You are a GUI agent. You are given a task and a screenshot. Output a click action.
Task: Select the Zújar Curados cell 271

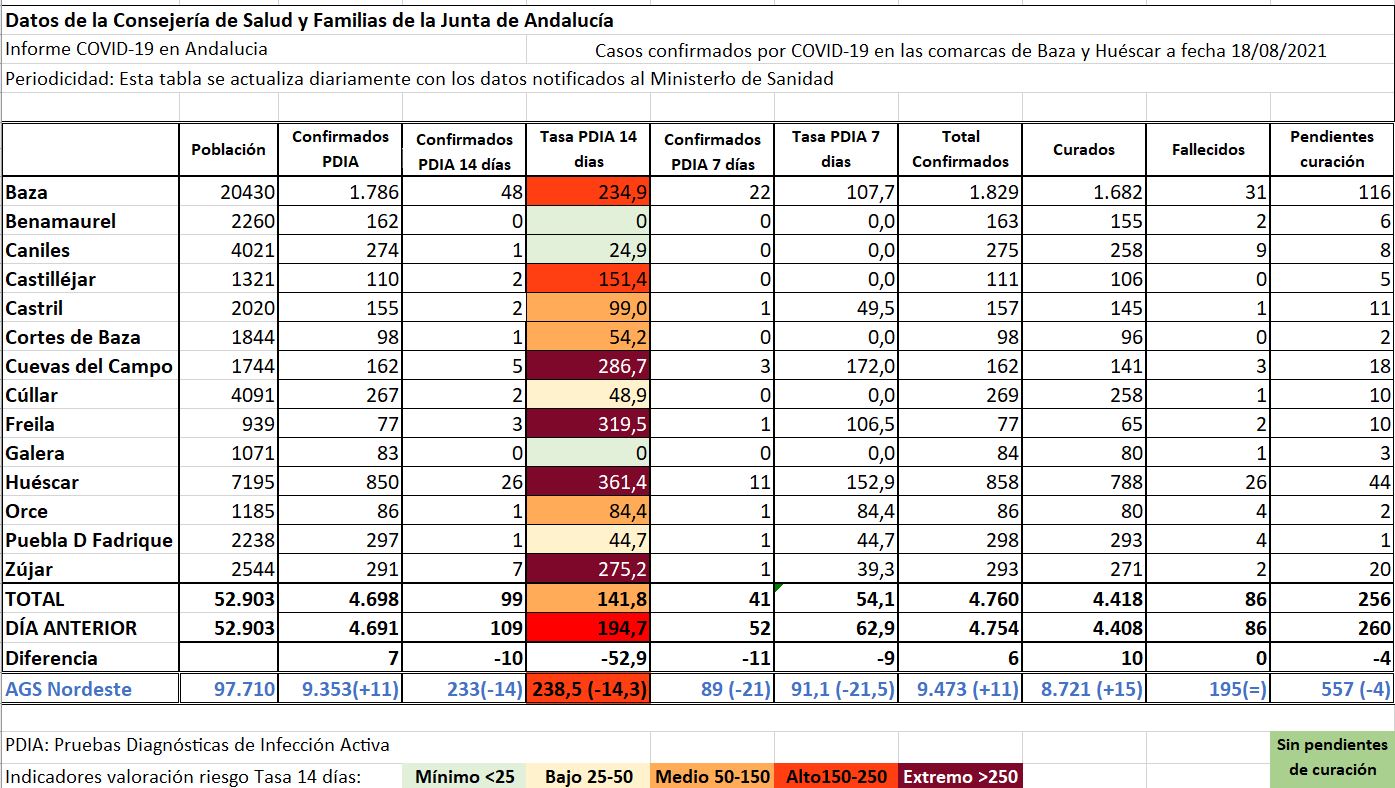click(1084, 570)
